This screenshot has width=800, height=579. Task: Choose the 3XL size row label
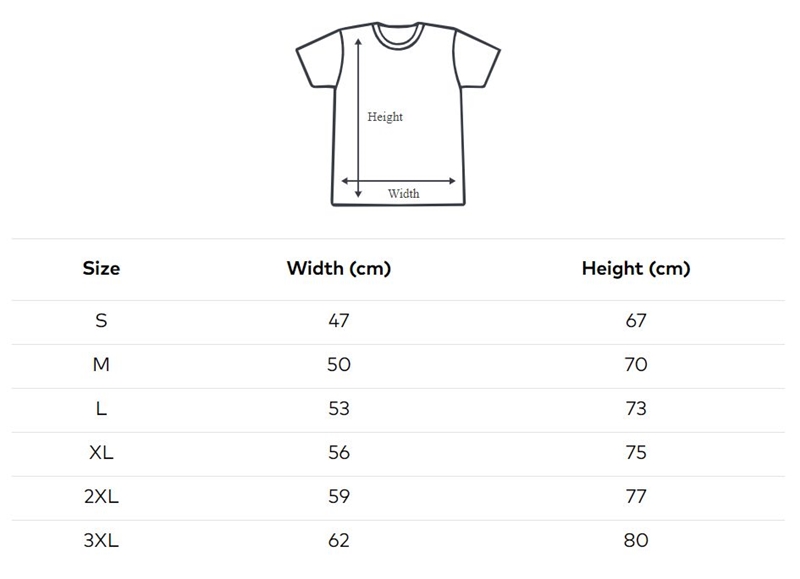click(x=101, y=541)
